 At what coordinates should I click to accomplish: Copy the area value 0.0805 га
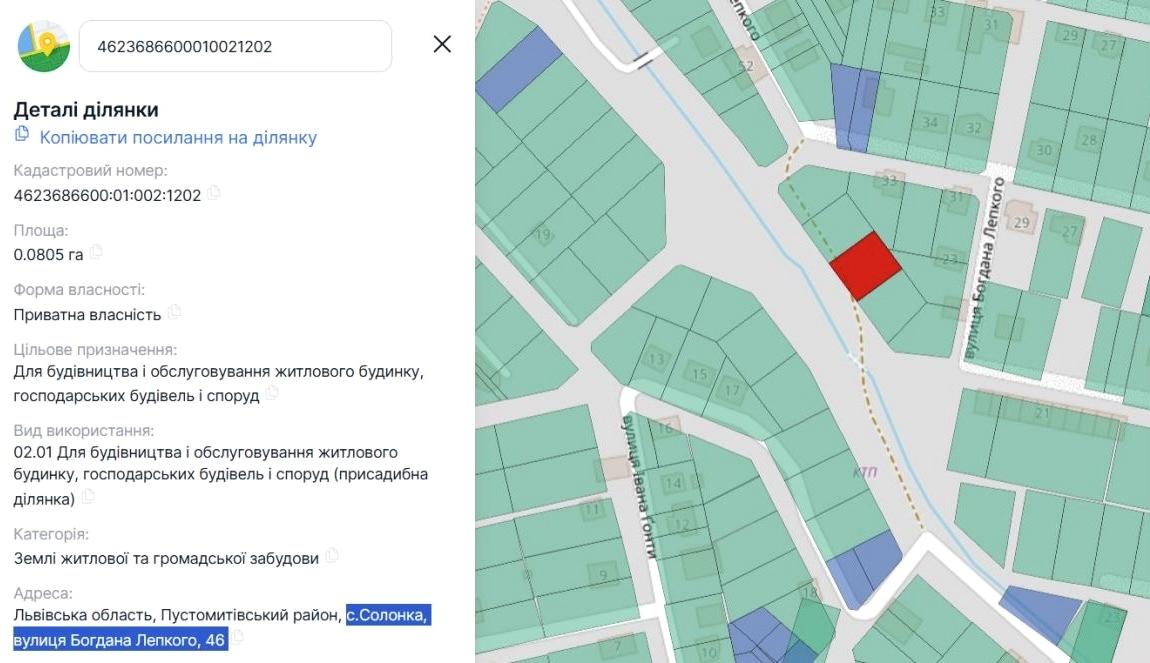tap(97, 253)
